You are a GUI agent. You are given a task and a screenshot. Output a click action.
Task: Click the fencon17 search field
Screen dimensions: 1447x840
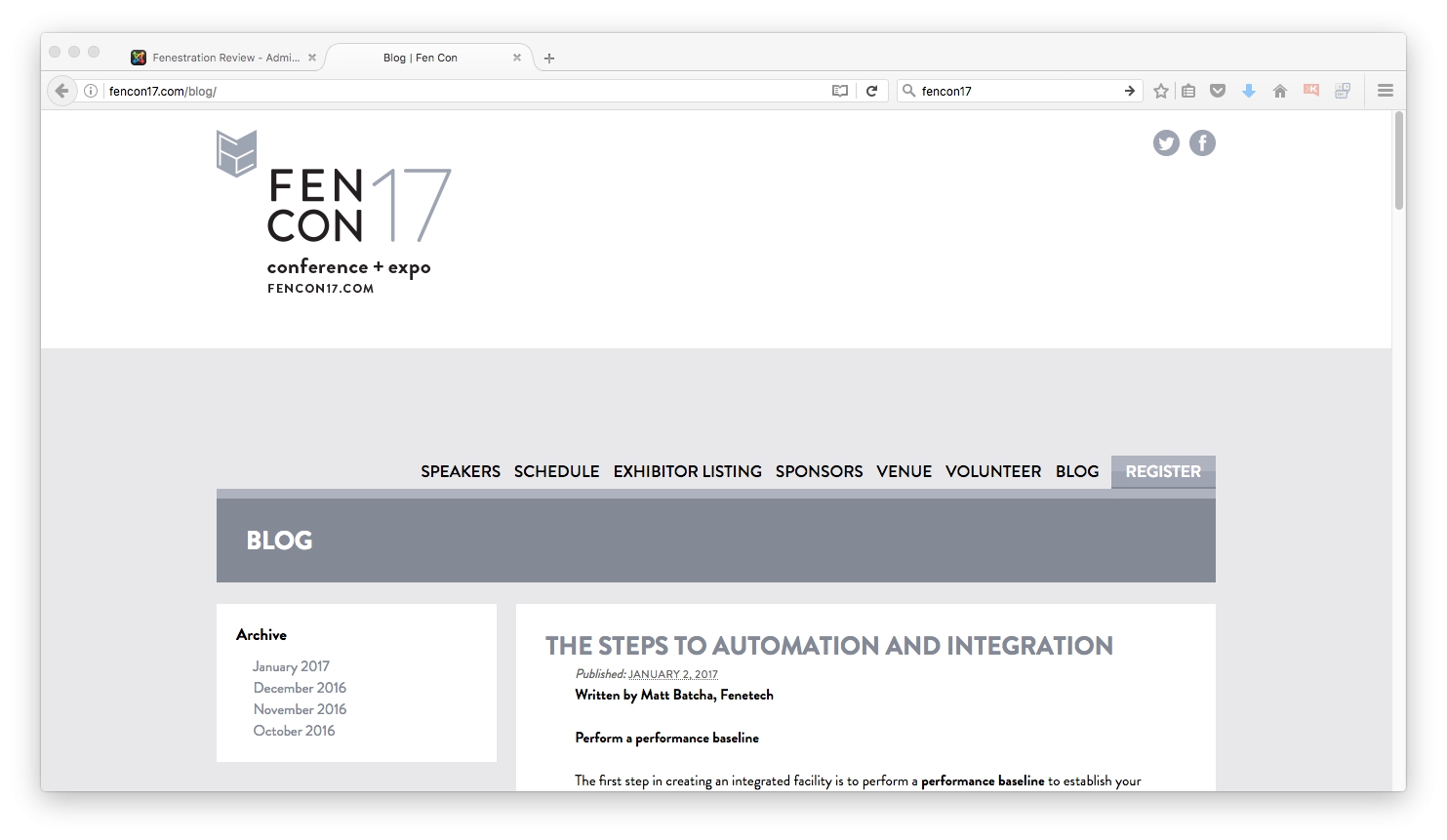pyautogui.click(x=1018, y=91)
